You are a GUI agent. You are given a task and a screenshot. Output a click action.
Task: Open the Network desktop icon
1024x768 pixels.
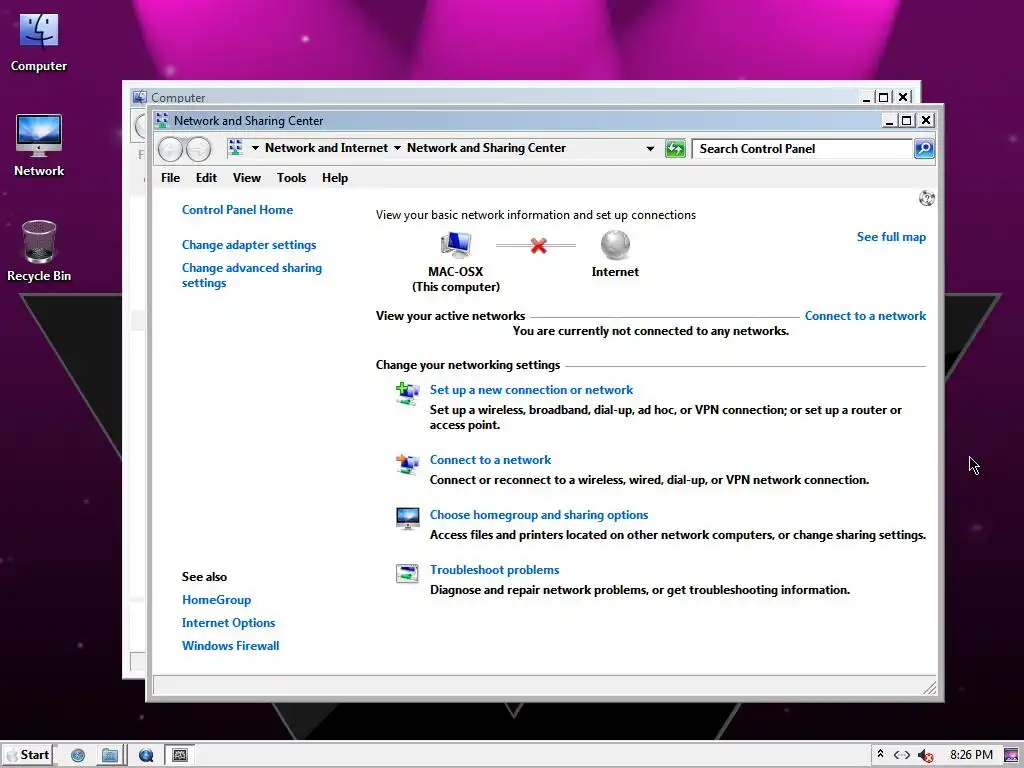point(39,146)
